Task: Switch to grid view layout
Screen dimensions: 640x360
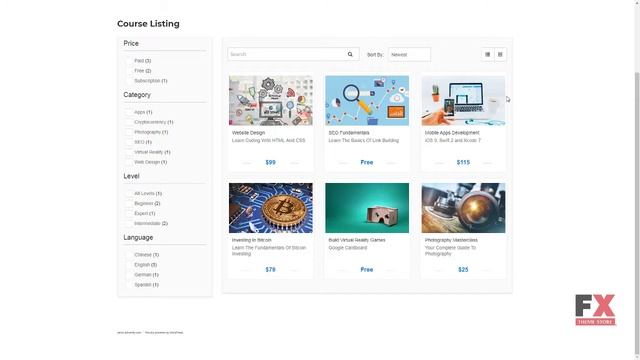Action: click(x=500, y=54)
